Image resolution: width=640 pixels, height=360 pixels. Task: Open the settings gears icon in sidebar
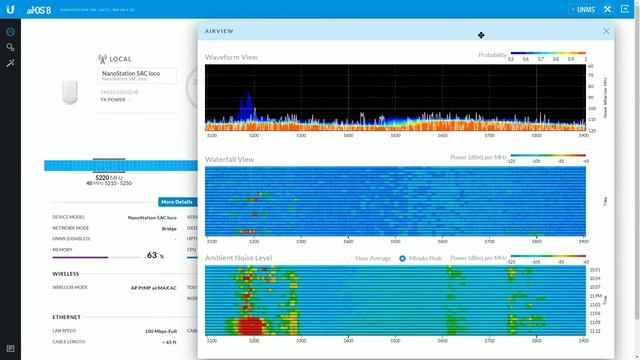[x=11, y=47]
